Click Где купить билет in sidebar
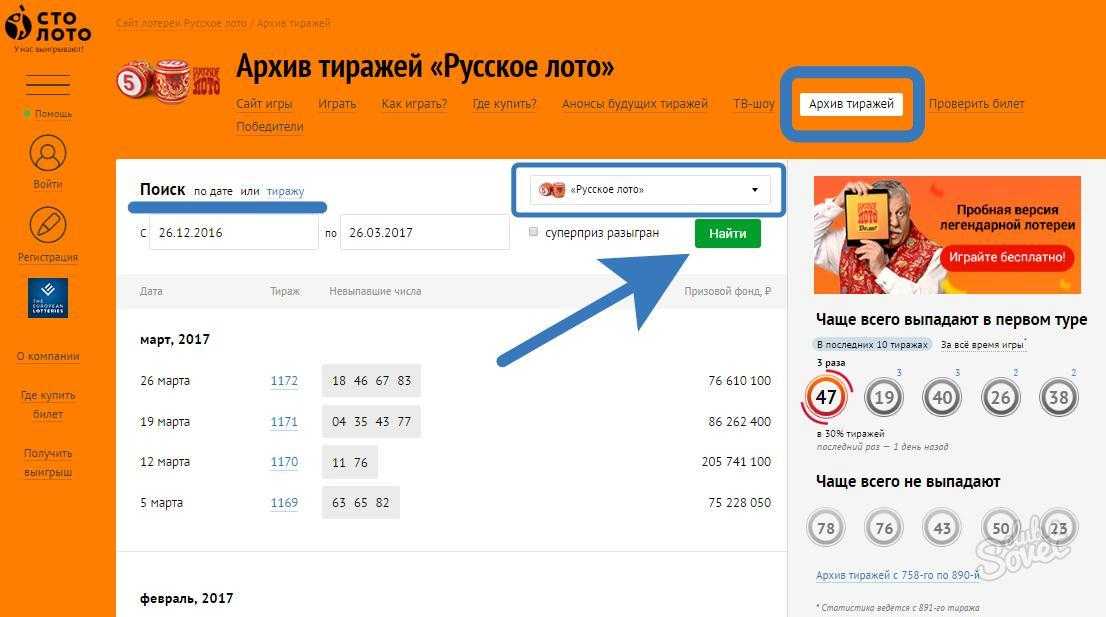Screen dimensions: 1106x617 (48, 405)
